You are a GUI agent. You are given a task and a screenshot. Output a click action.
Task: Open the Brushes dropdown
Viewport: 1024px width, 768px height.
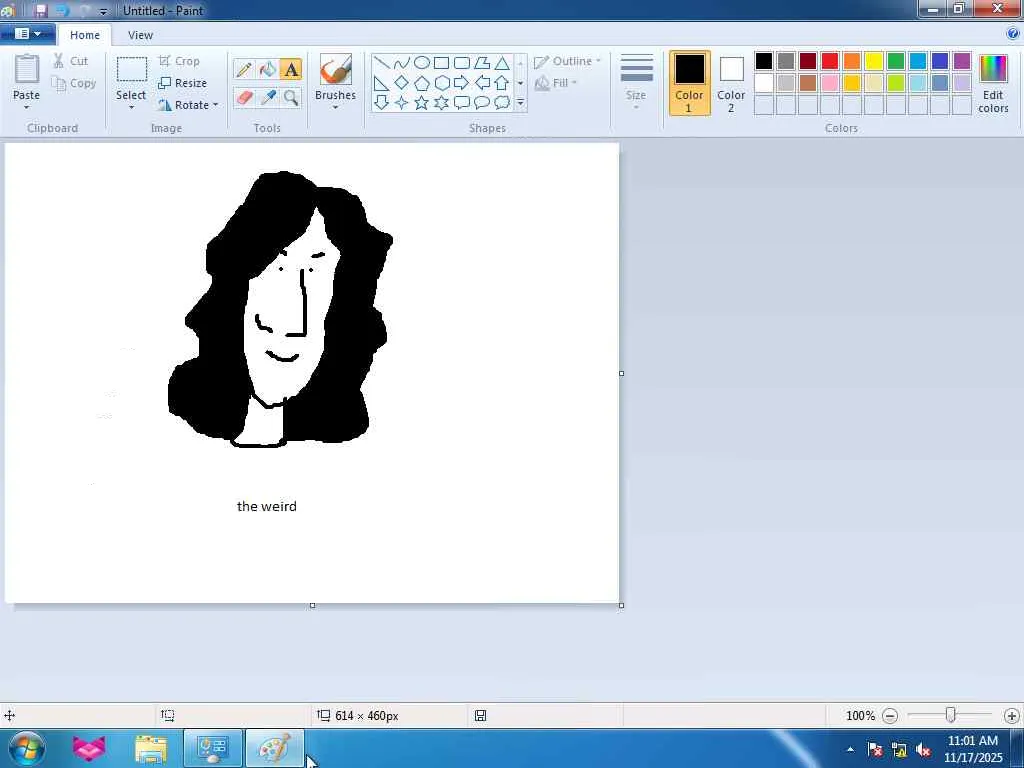click(x=335, y=106)
